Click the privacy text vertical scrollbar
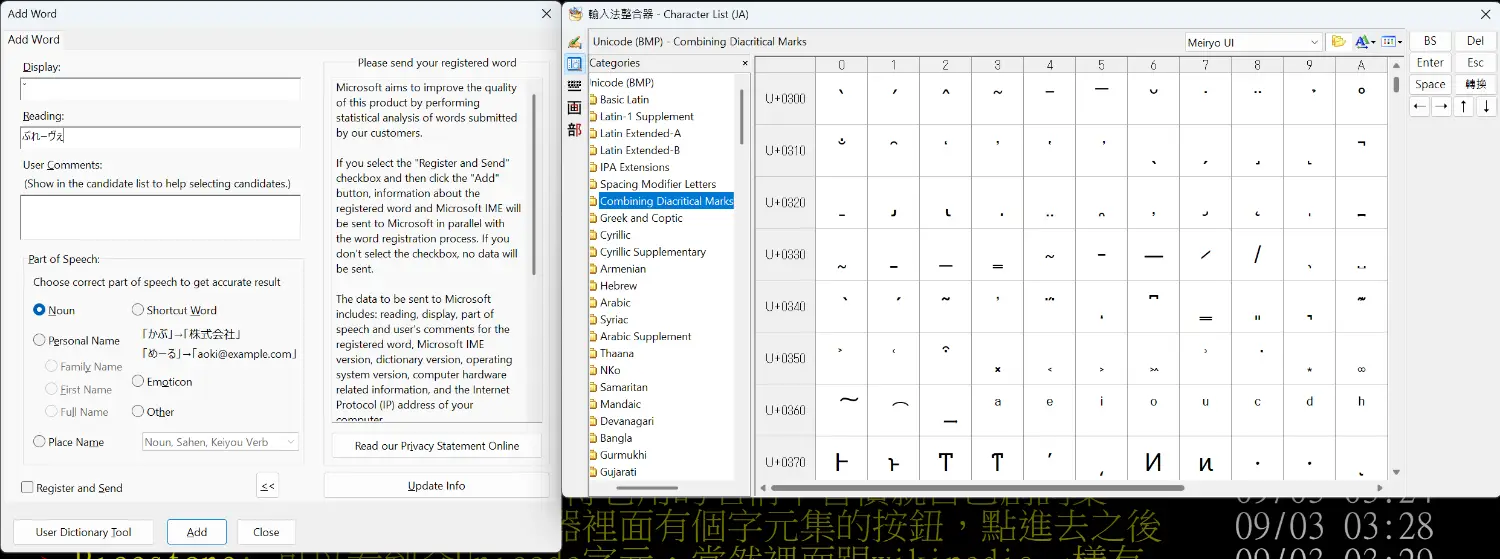The image size is (1500, 559). (x=534, y=185)
